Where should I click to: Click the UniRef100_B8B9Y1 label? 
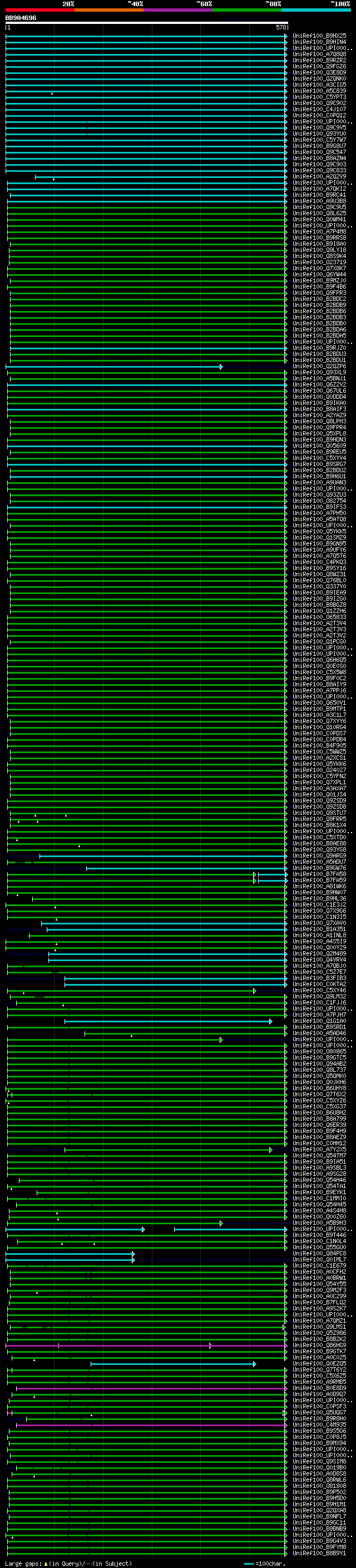[319, 1553]
